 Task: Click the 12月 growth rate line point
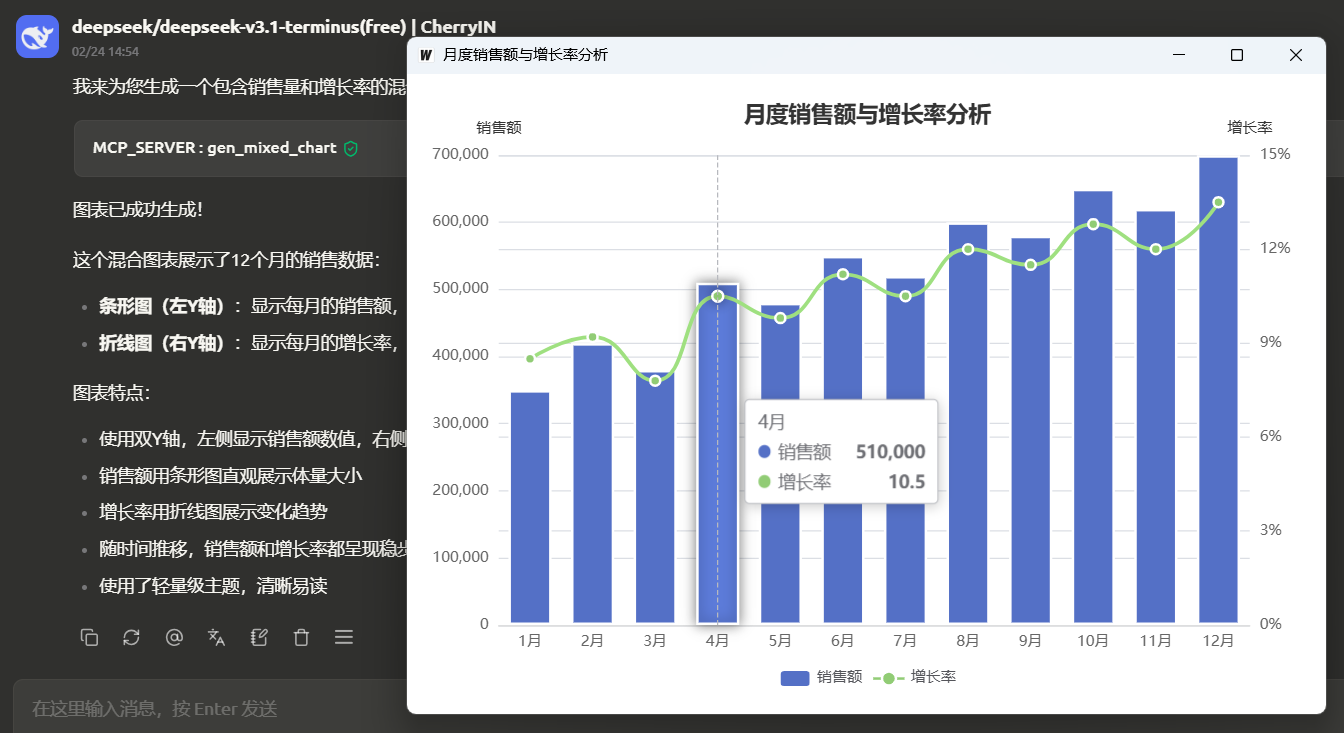[x=1218, y=202]
